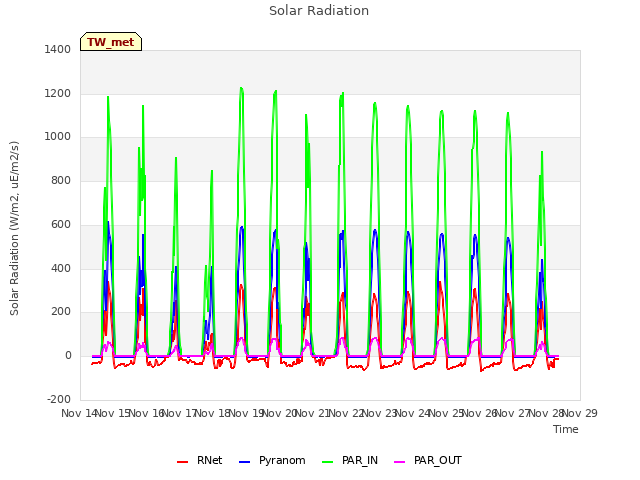Click the 1200 y-axis tick label
640x480 pixels.
[58, 93]
